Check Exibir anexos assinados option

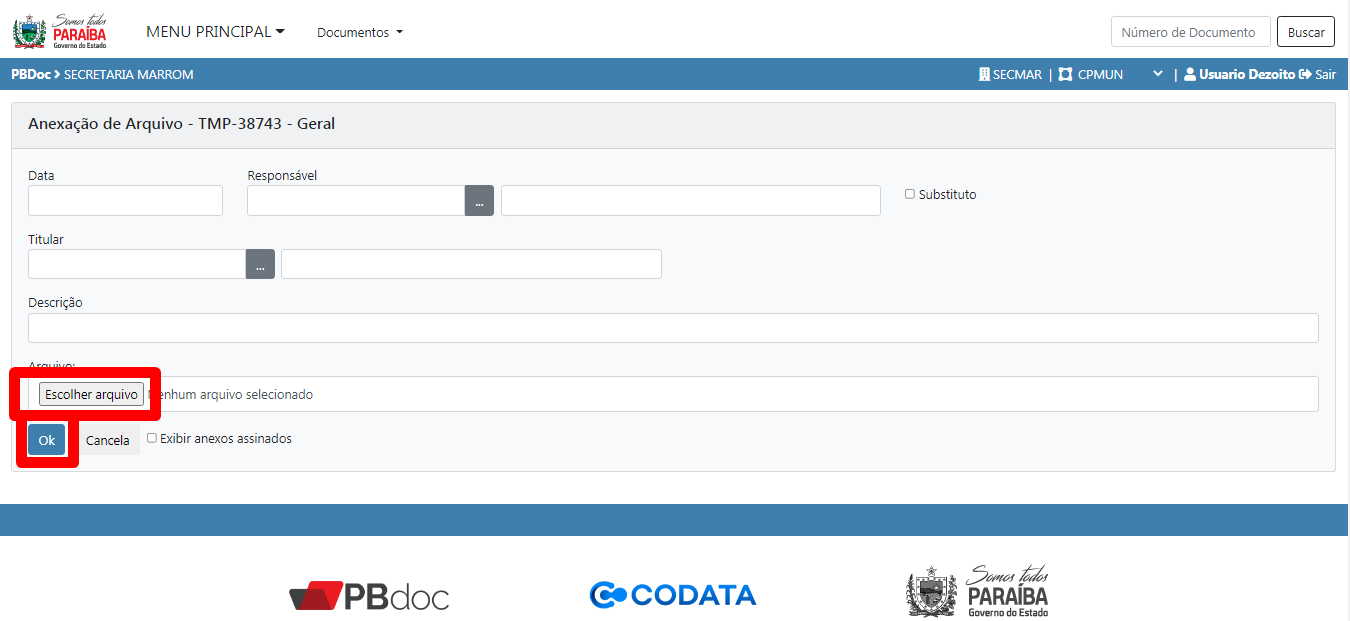[152, 438]
